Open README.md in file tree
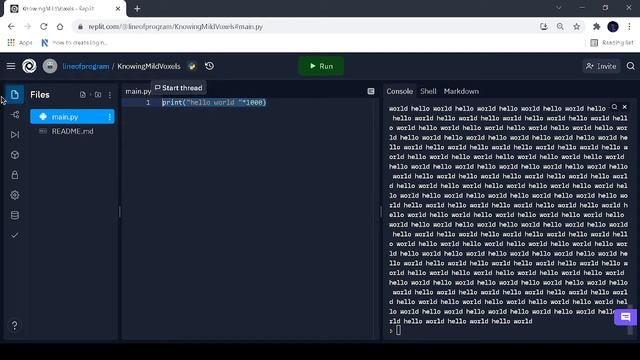 point(72,131)
